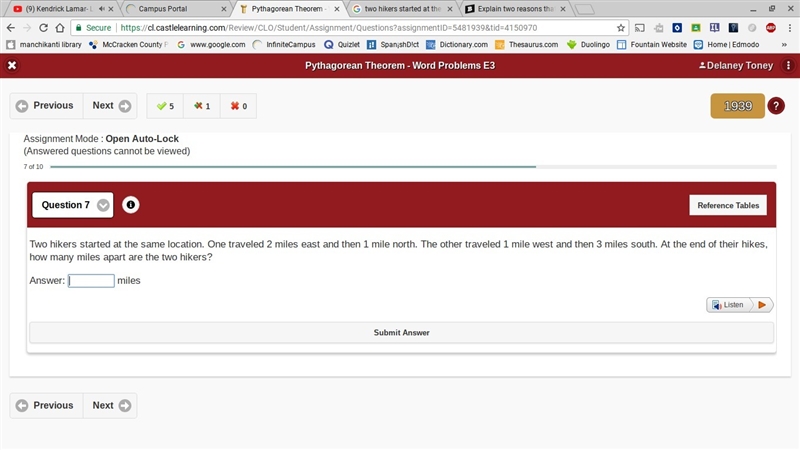The image size is (800, 450).
Task: Reload the page
Action: point(43,28)
